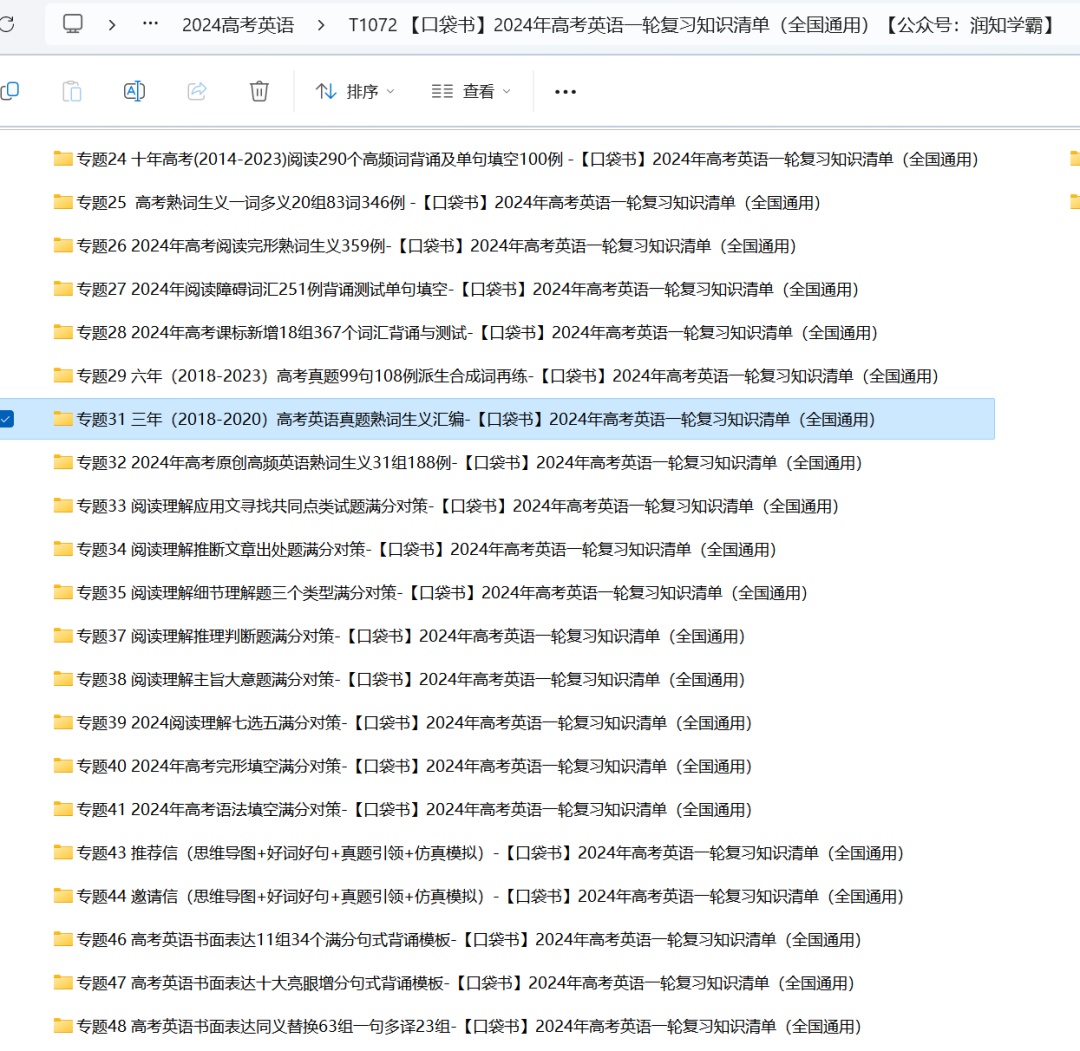
Task: Click the This PC monitor icon
Action: coord(72,24)
